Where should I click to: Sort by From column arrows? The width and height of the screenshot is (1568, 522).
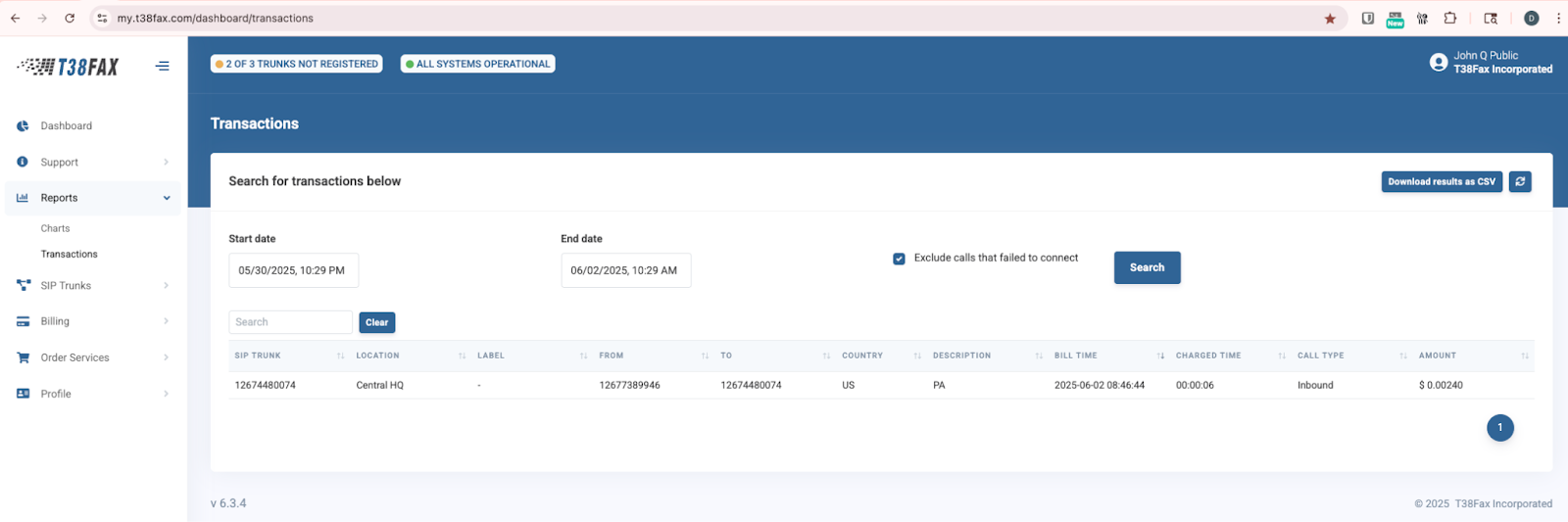[705, 356]
